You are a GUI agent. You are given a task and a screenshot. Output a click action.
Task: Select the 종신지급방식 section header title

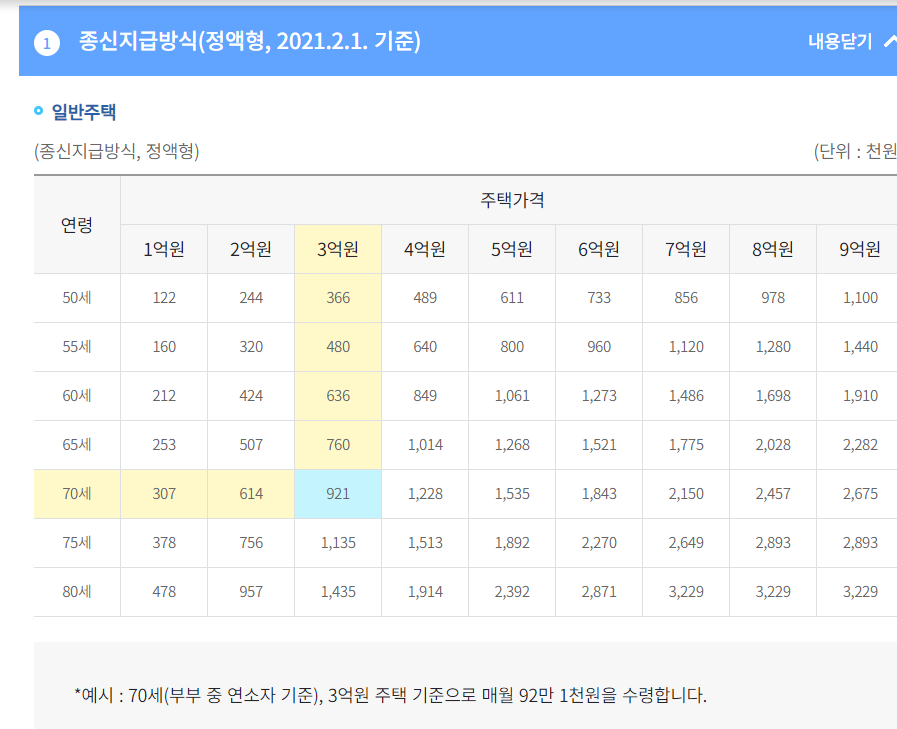249,41
